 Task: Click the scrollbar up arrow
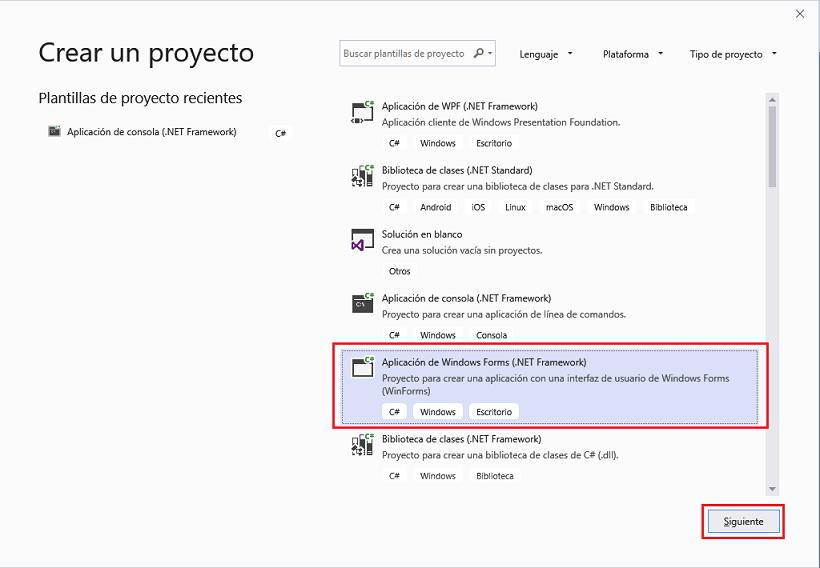(x=772, y=99)
